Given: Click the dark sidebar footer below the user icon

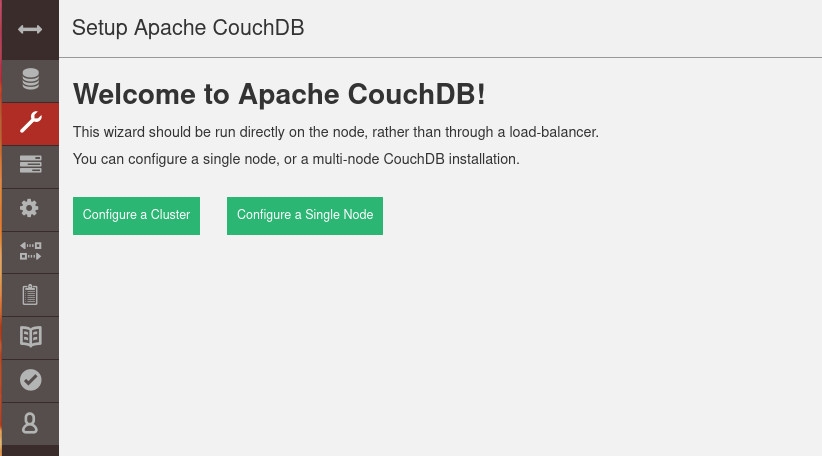Looking at the screenshot, I should pos(30,450).
